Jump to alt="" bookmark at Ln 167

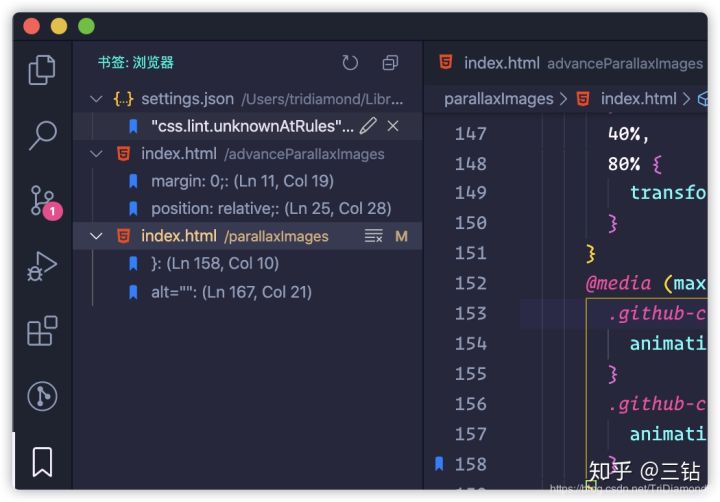(248, 292)
